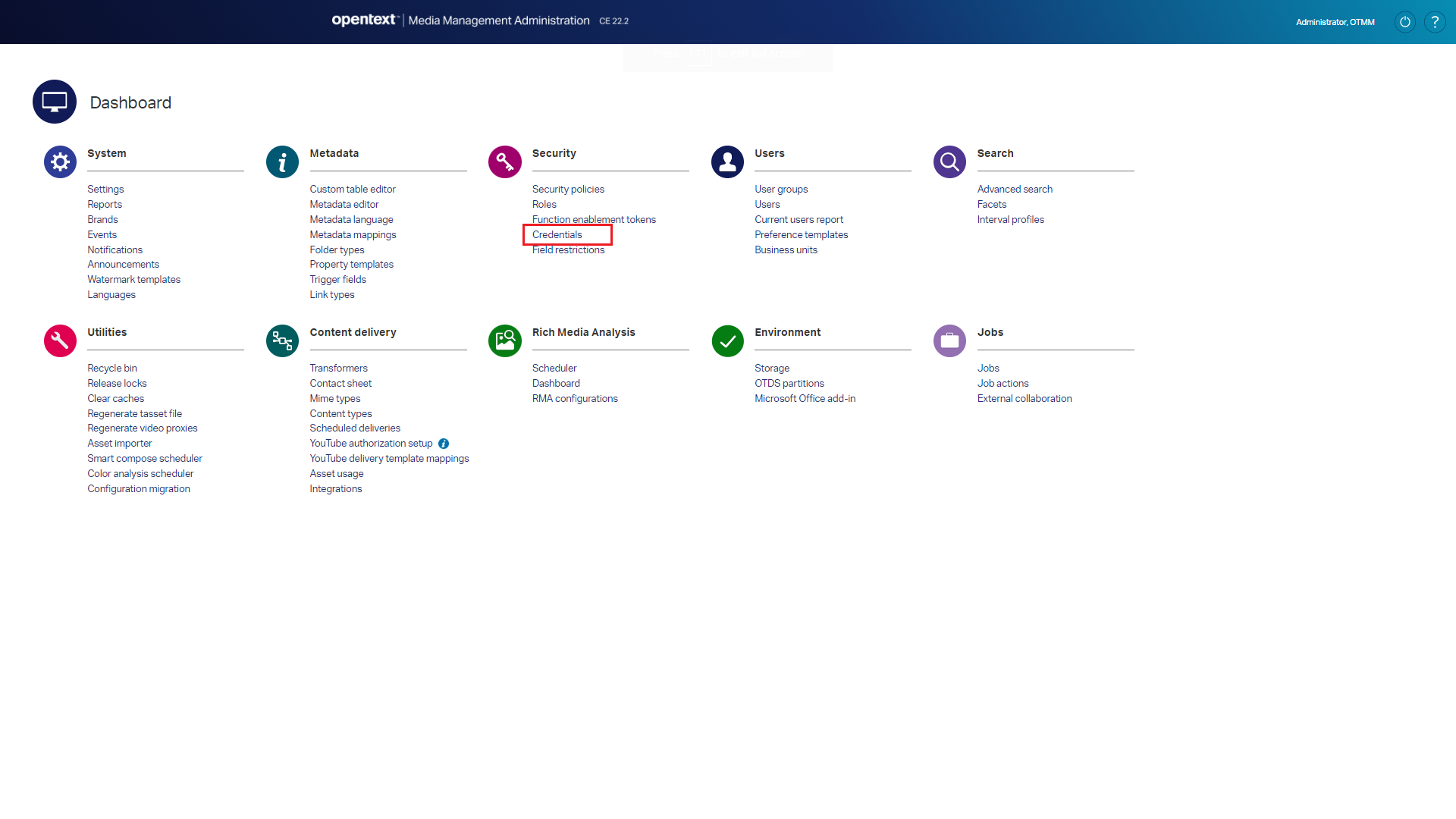Click the Environment checkmark icon

pos(726,340)
